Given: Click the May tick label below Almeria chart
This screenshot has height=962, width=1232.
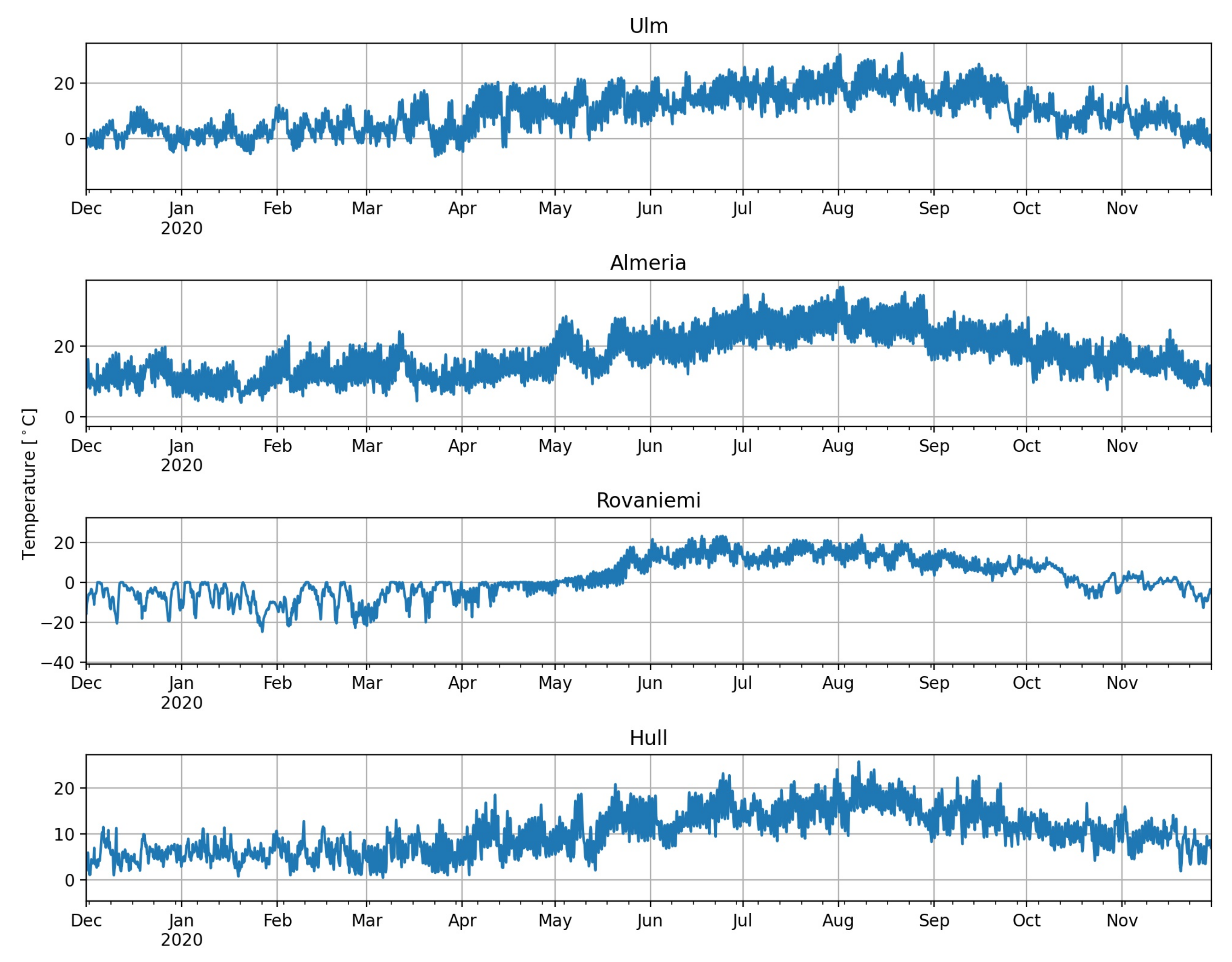Looking at the screenshot, I should (x=554, y=446).
